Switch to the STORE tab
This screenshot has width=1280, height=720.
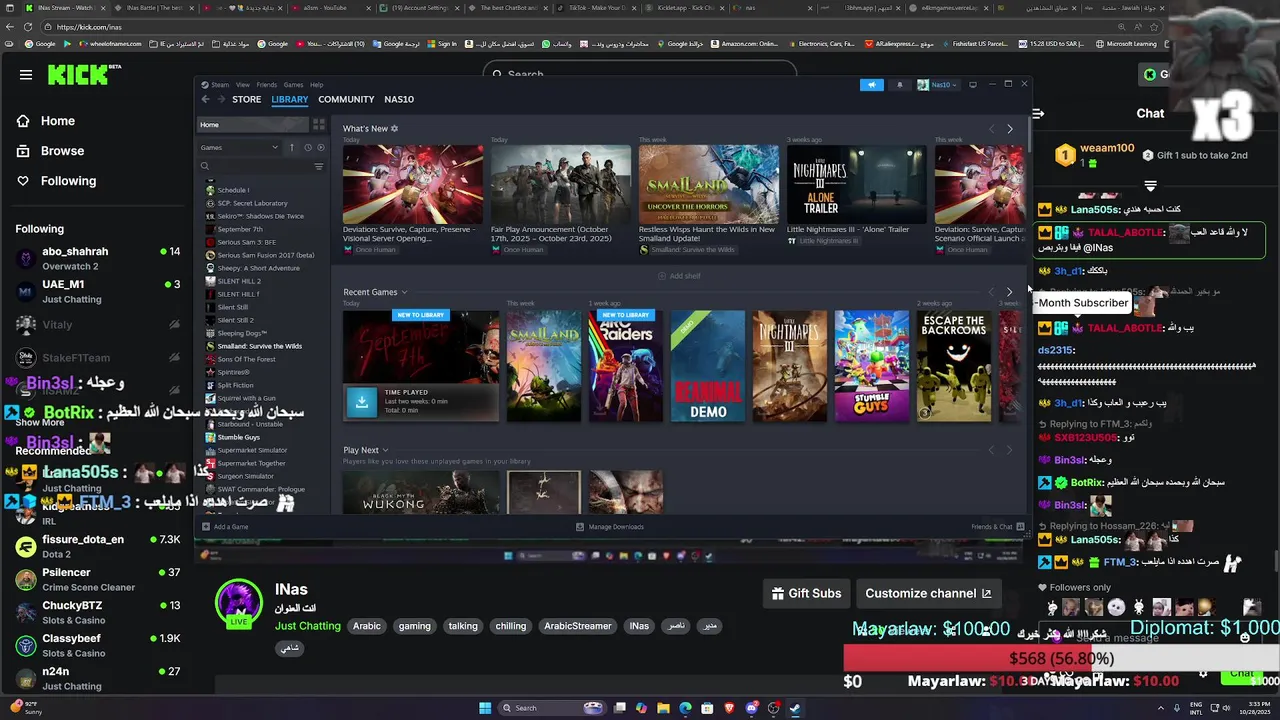[246, 99]
